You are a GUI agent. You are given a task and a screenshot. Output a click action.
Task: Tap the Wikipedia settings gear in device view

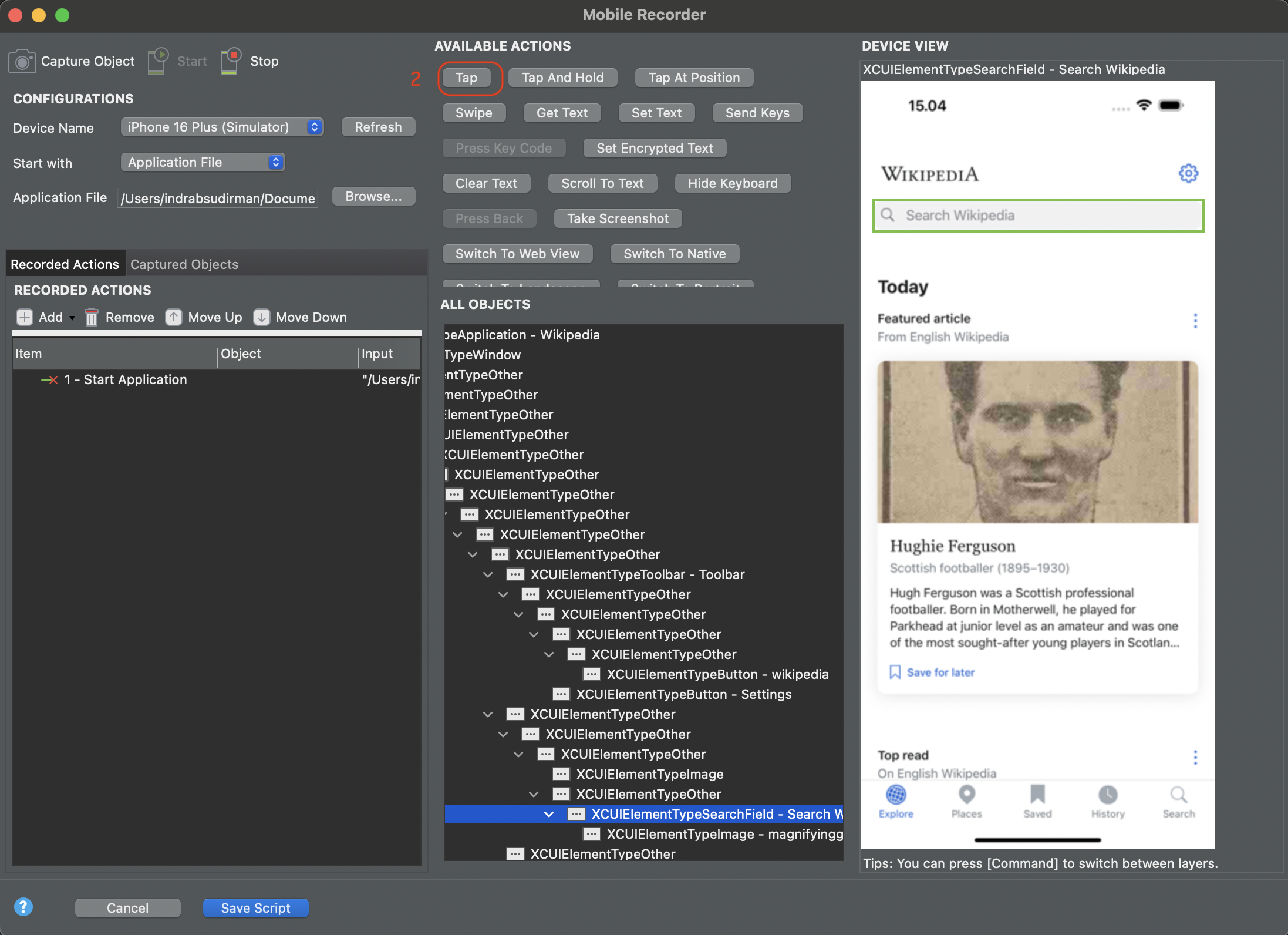coord(1188,173)
